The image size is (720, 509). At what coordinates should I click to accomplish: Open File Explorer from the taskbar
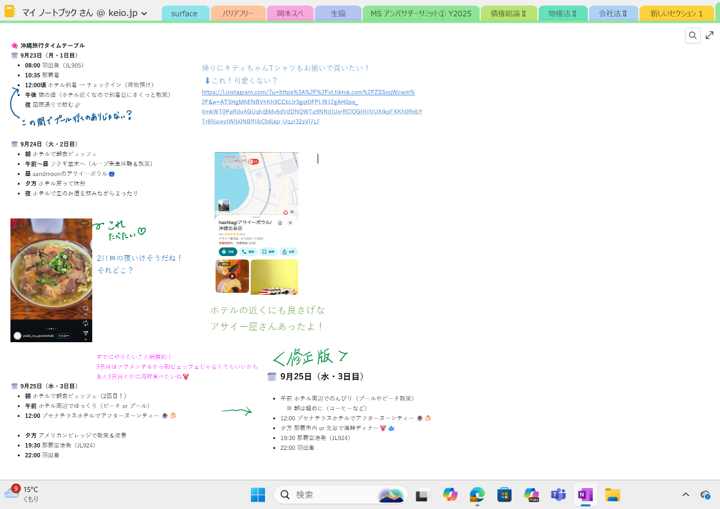612,495
